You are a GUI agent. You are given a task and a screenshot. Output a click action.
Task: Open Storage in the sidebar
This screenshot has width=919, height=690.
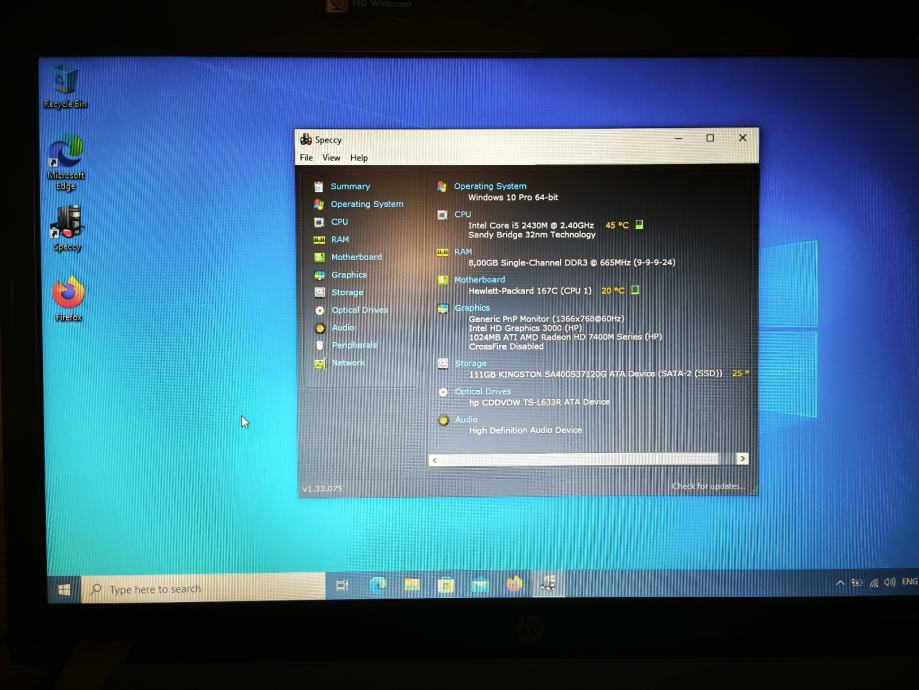pos(347,292)
